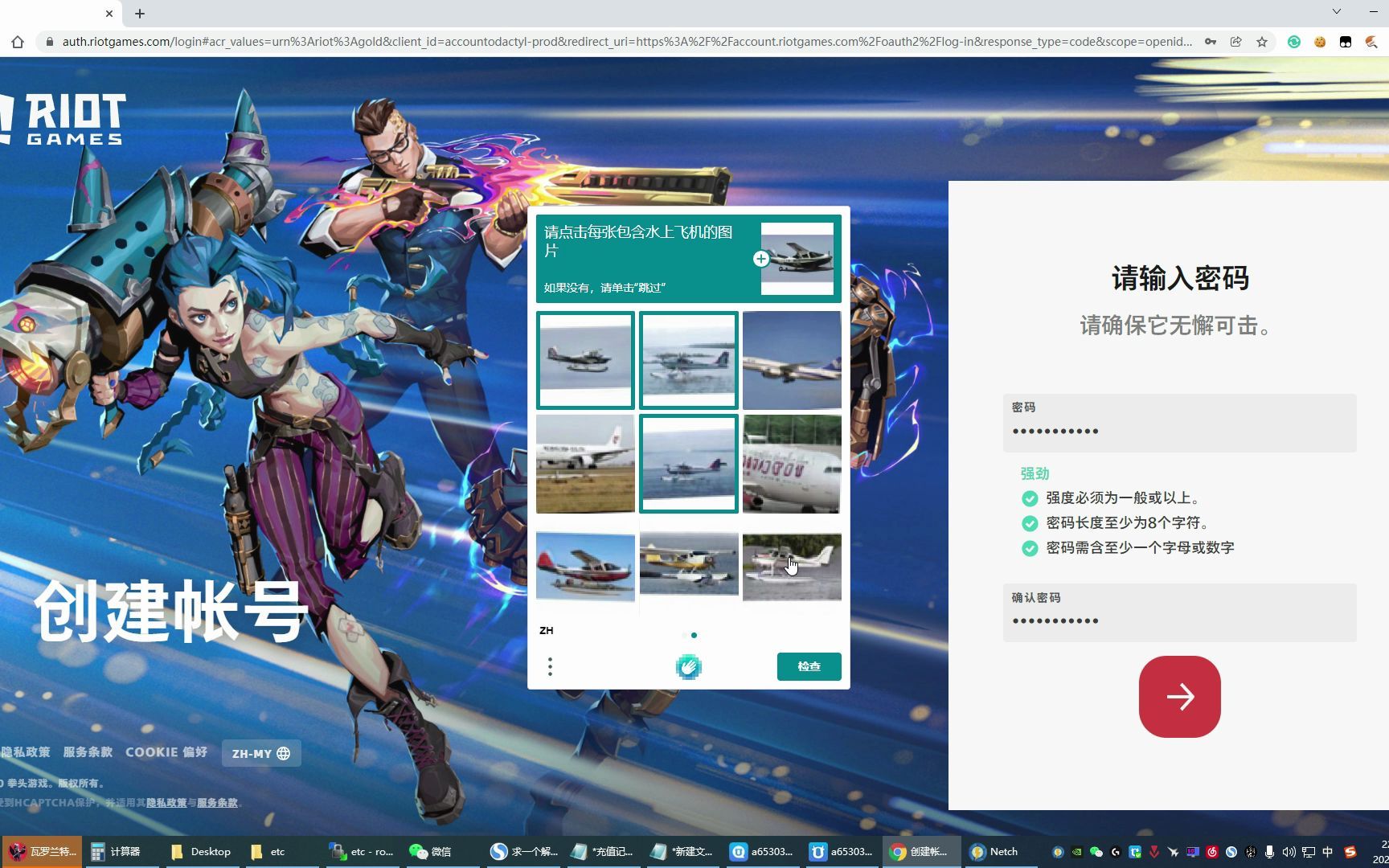Change captcha language from ZH
The image size is (1389, 868).
click(547, 631)
